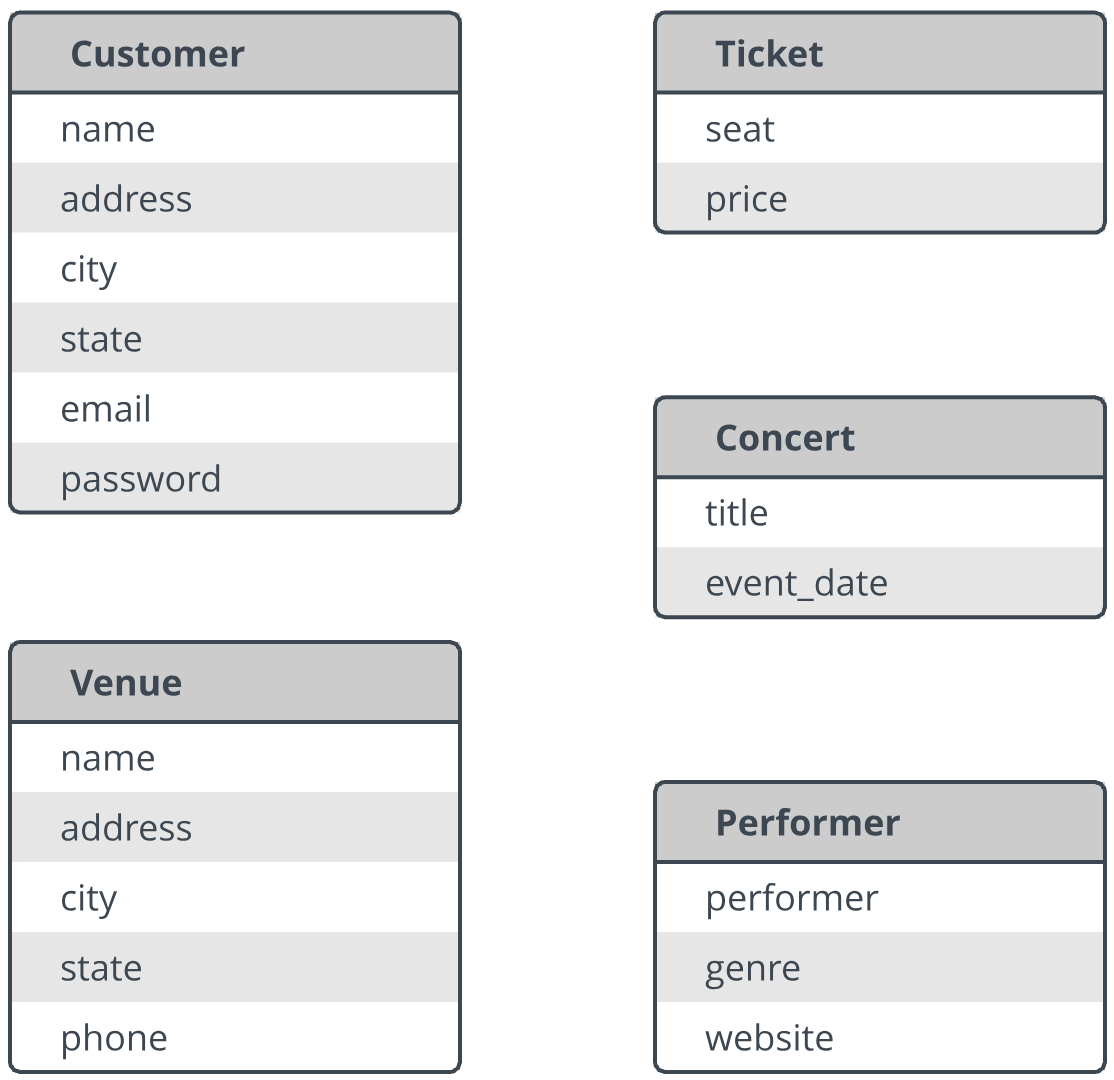Screen dimensions: 1114x1080
Task: Select the phone attribute in Venue
Action: pyautogui.click(x=235, y=1036)
